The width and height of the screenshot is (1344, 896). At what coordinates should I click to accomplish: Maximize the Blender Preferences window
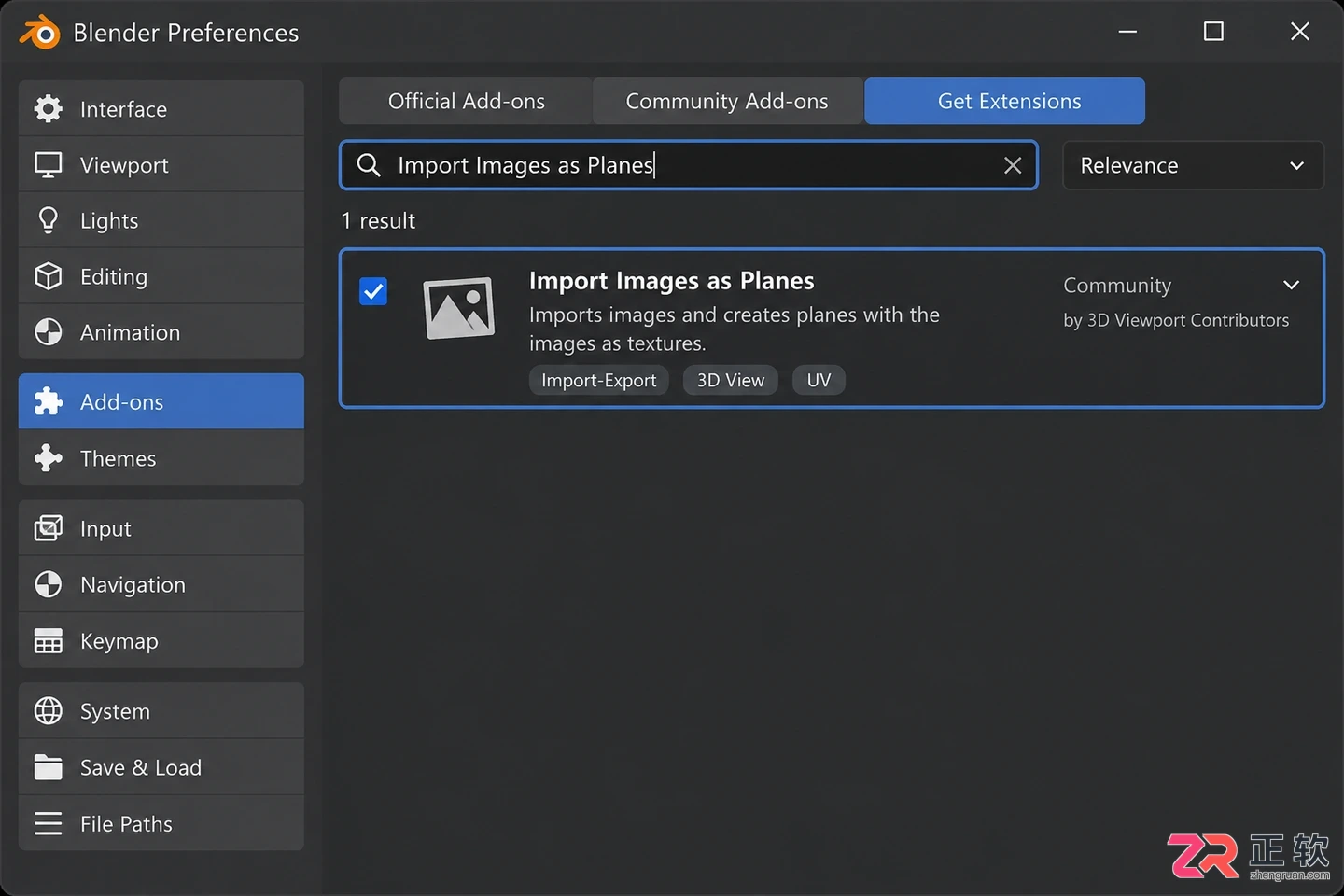point(1213,32)
